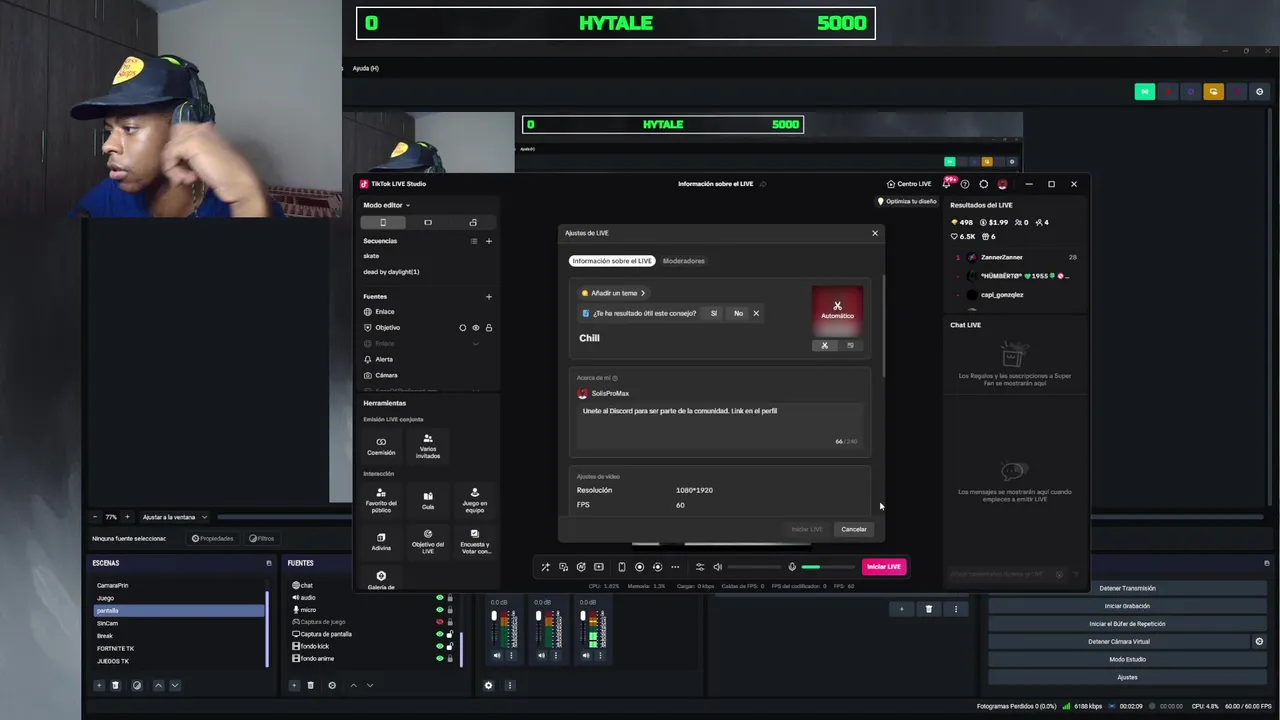Open TikTok Studio help icon
The width and height of the screenshot is (1280, 720).
[x=965, y=184]
